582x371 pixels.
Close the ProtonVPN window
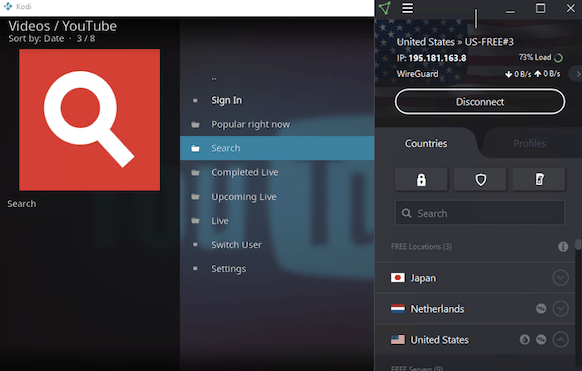tap(570, 8)
